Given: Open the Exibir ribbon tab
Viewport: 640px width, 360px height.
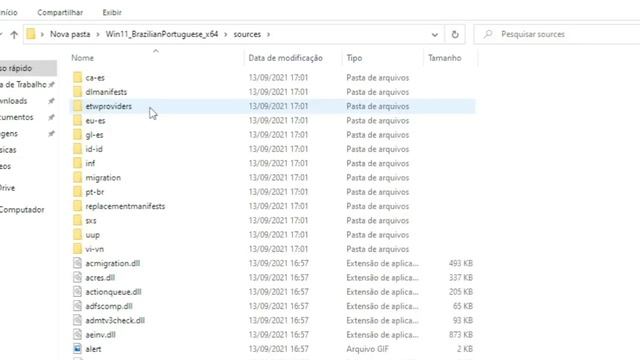Looking at the screenshot, I should click(x=112, y=13).
